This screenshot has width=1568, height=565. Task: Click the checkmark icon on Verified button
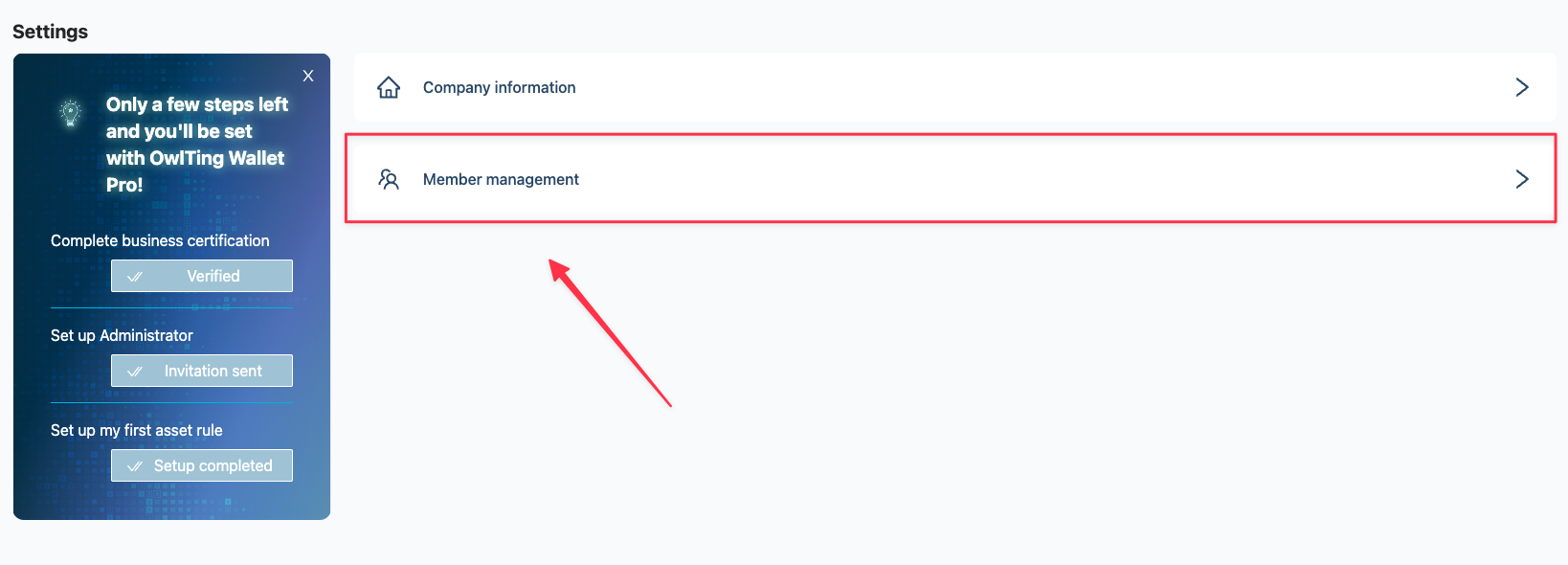point(135,277)
